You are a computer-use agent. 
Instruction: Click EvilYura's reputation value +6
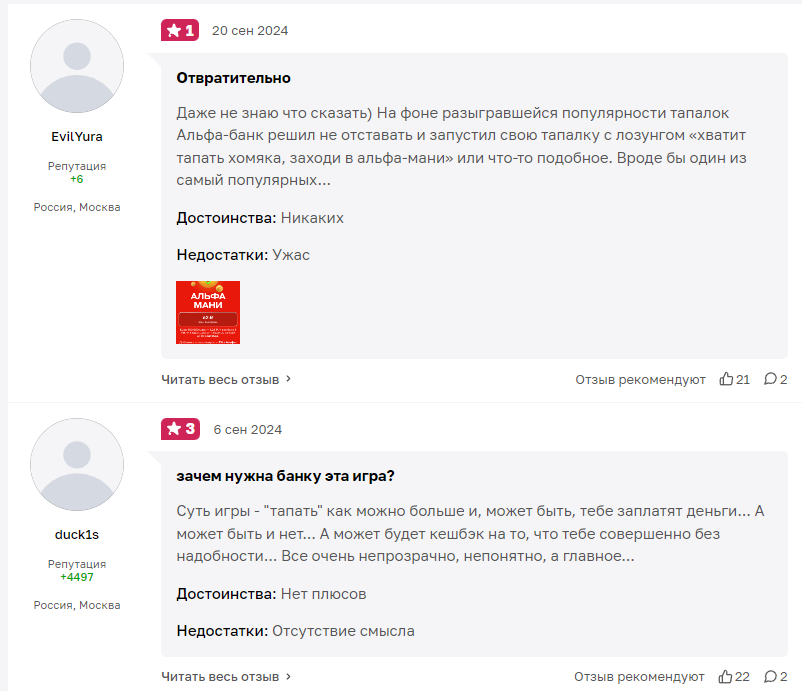click(x=77, y=179)
